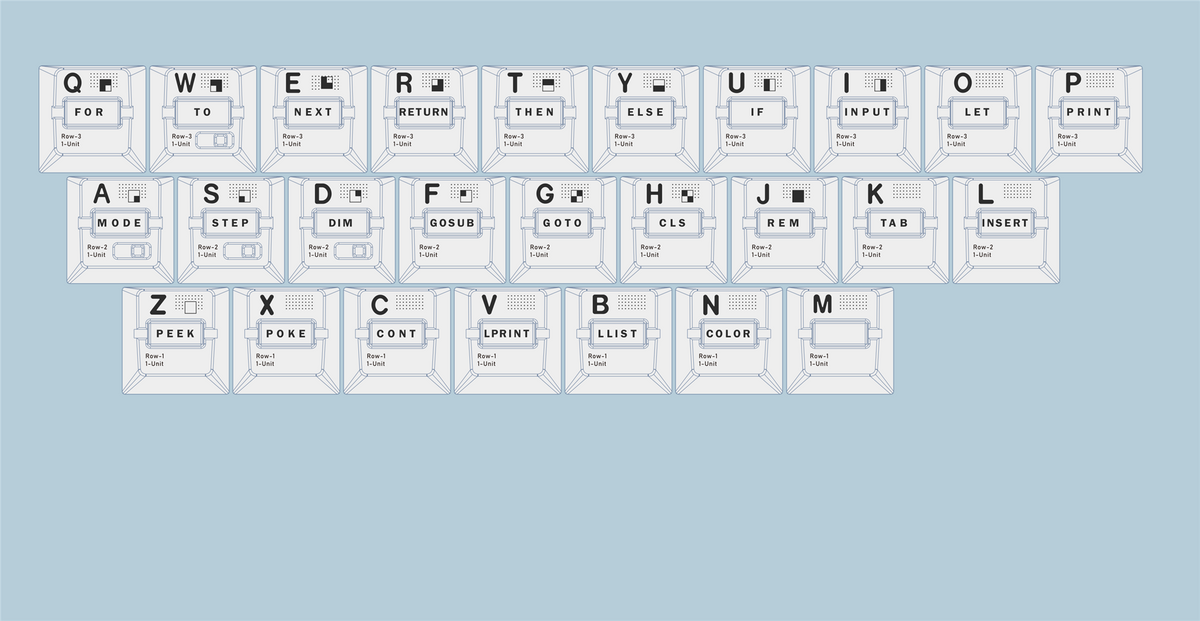
Task: Click the dot matrix grid on the X key
Action: pos(297,302)
